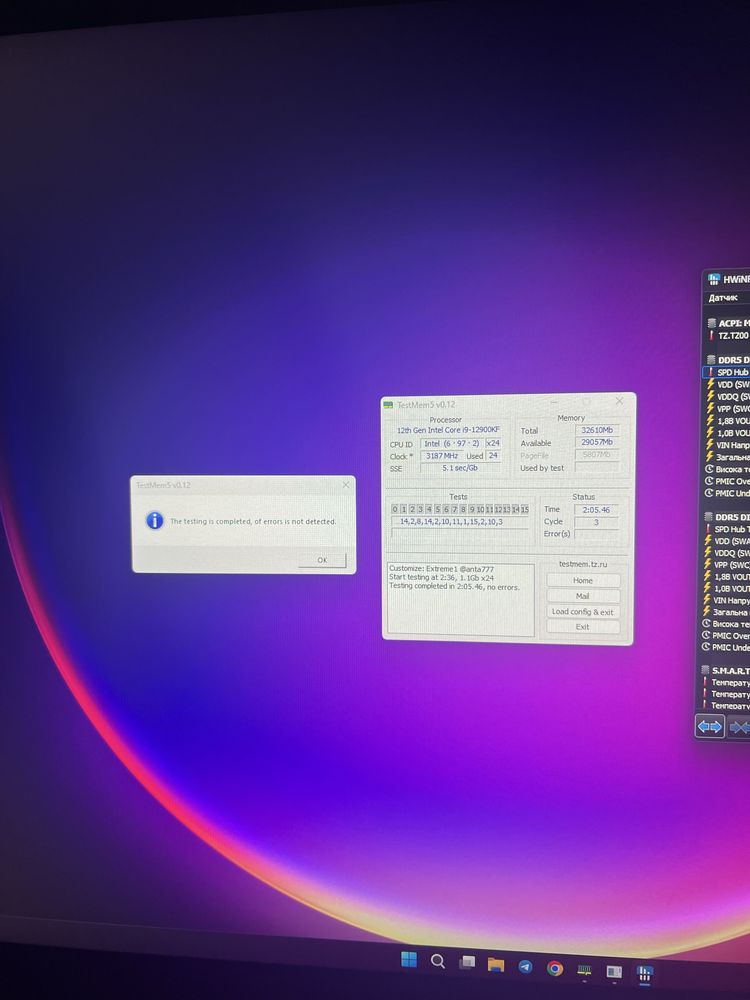Screen dimensions: 750x1000
Task: Click the thermometer icon beside TZ.TZ00
Action: click(x=712, y=335)
